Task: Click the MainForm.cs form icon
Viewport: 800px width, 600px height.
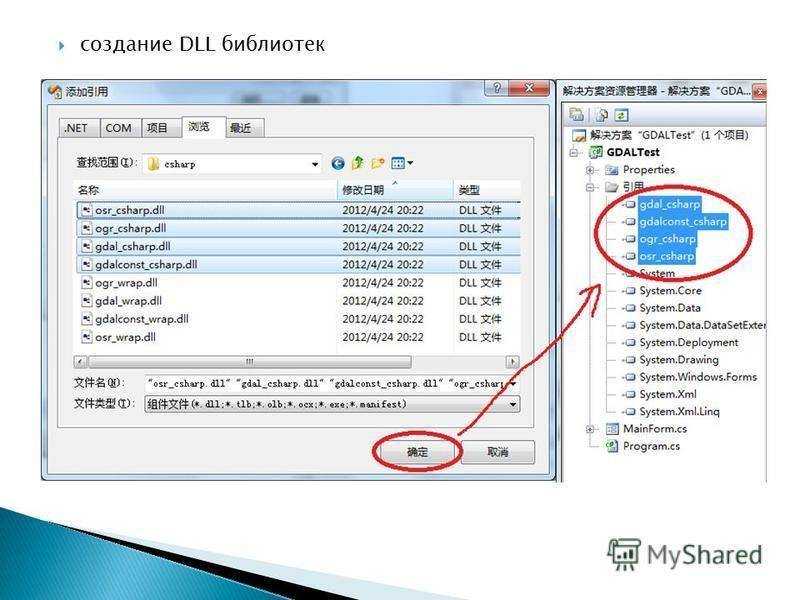Action: pos(612,429)
